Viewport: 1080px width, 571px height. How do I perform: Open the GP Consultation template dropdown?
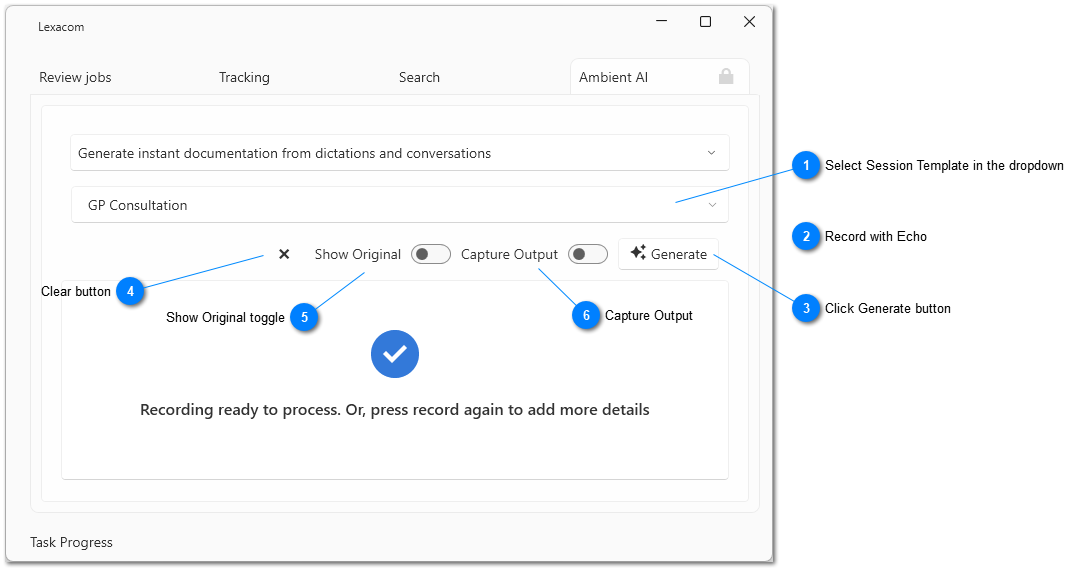click(400, 205)
